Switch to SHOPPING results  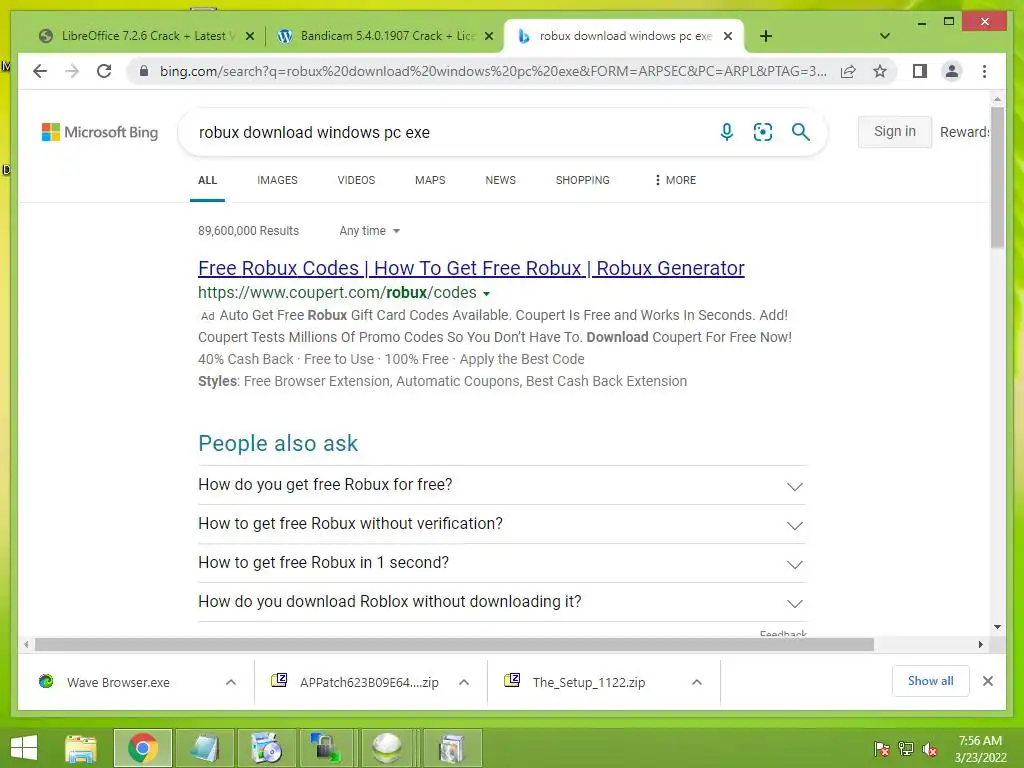[x=583, y=180]
